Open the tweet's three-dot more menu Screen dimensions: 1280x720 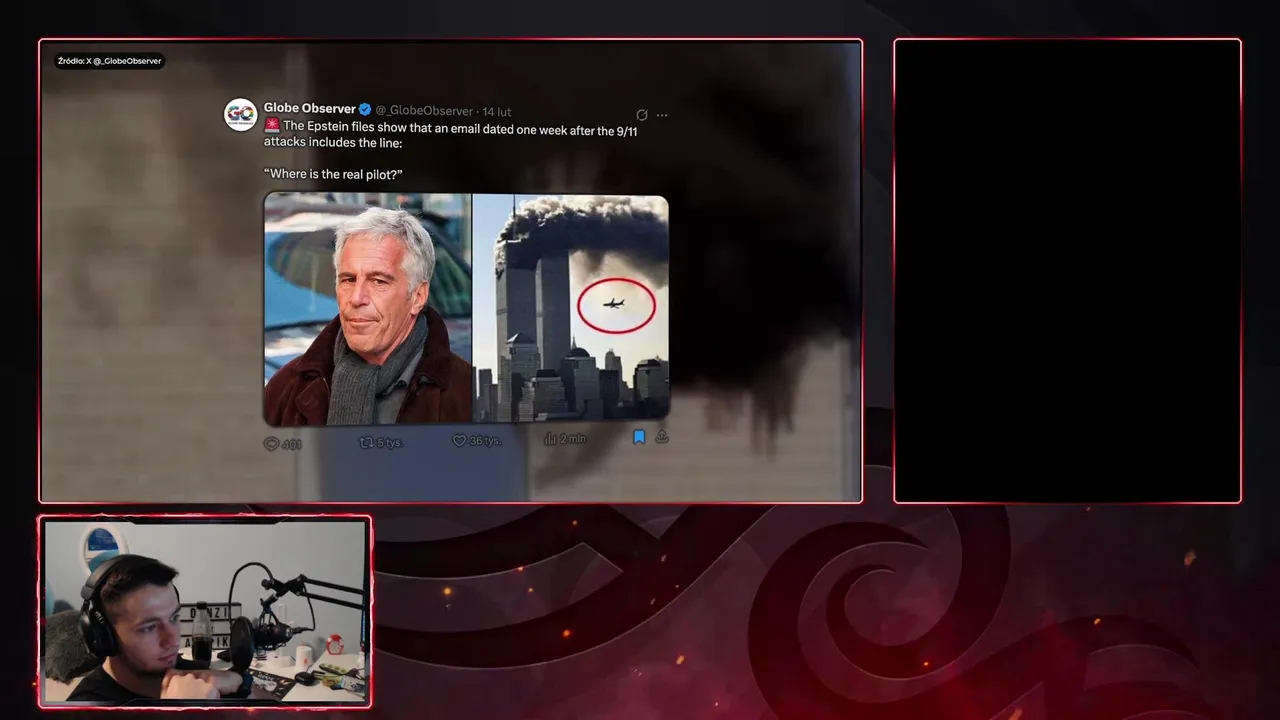coord(662,115)
